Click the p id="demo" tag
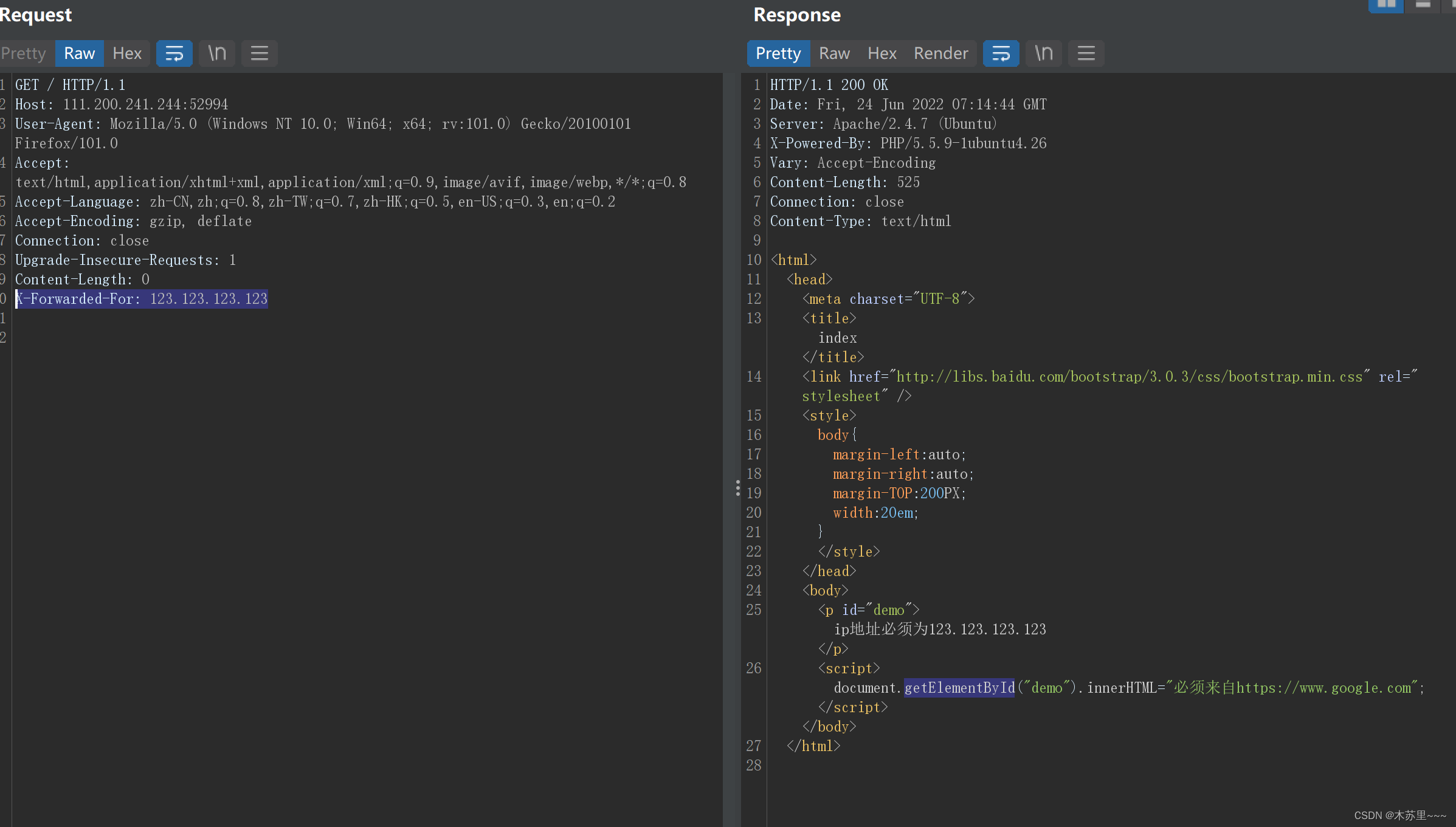 point(868,610)
